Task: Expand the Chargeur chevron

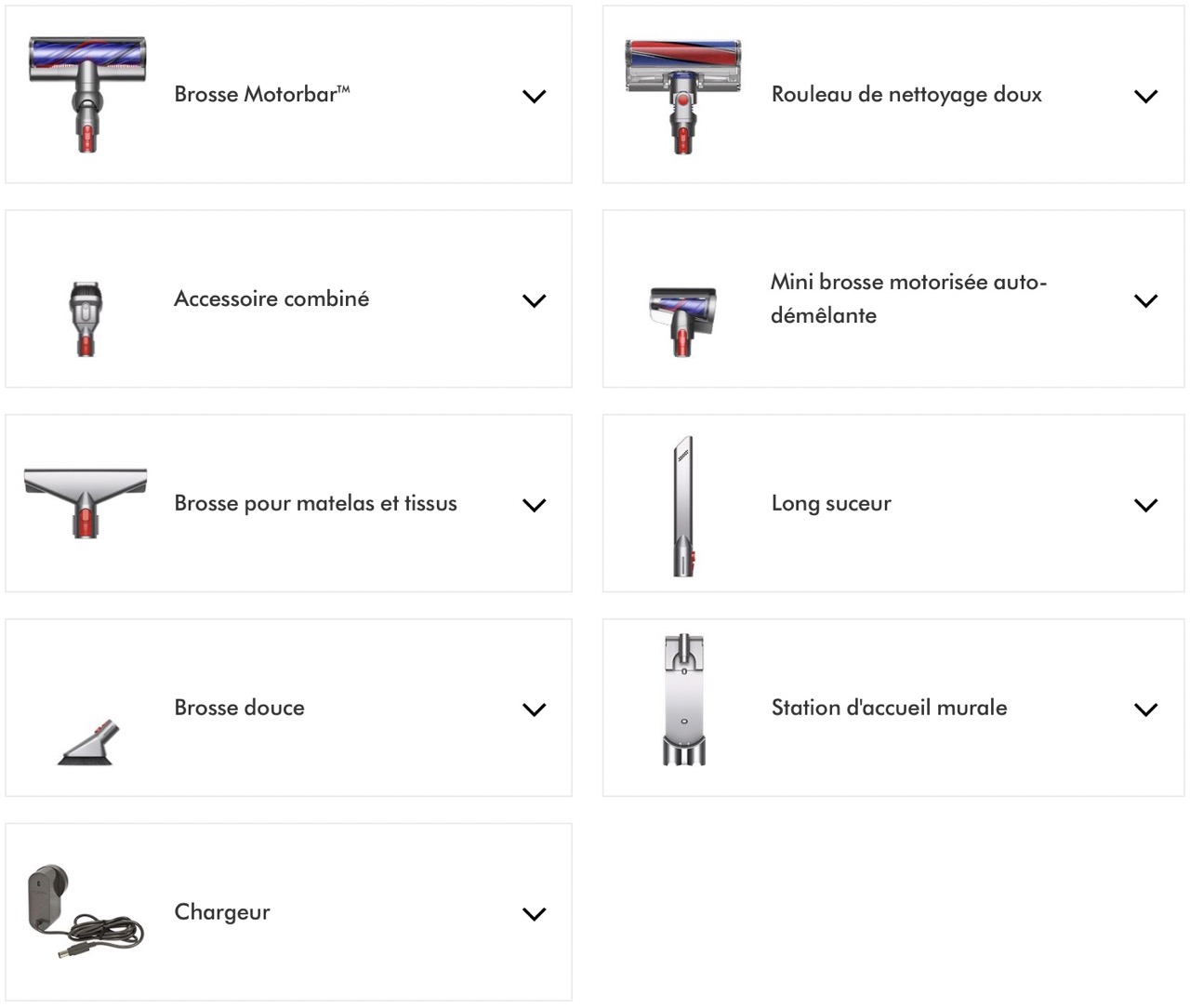Action: (x=534, y=914)
